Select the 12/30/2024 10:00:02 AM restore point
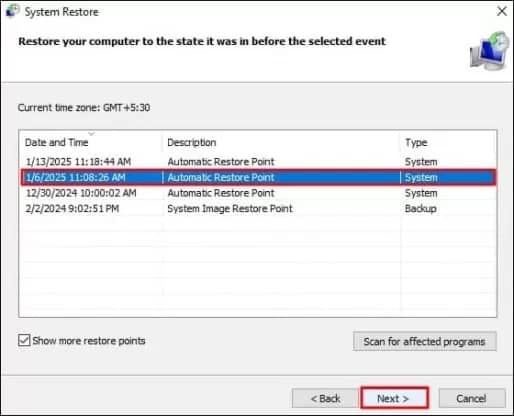514x416 pixels. click(x=258, y=193)
